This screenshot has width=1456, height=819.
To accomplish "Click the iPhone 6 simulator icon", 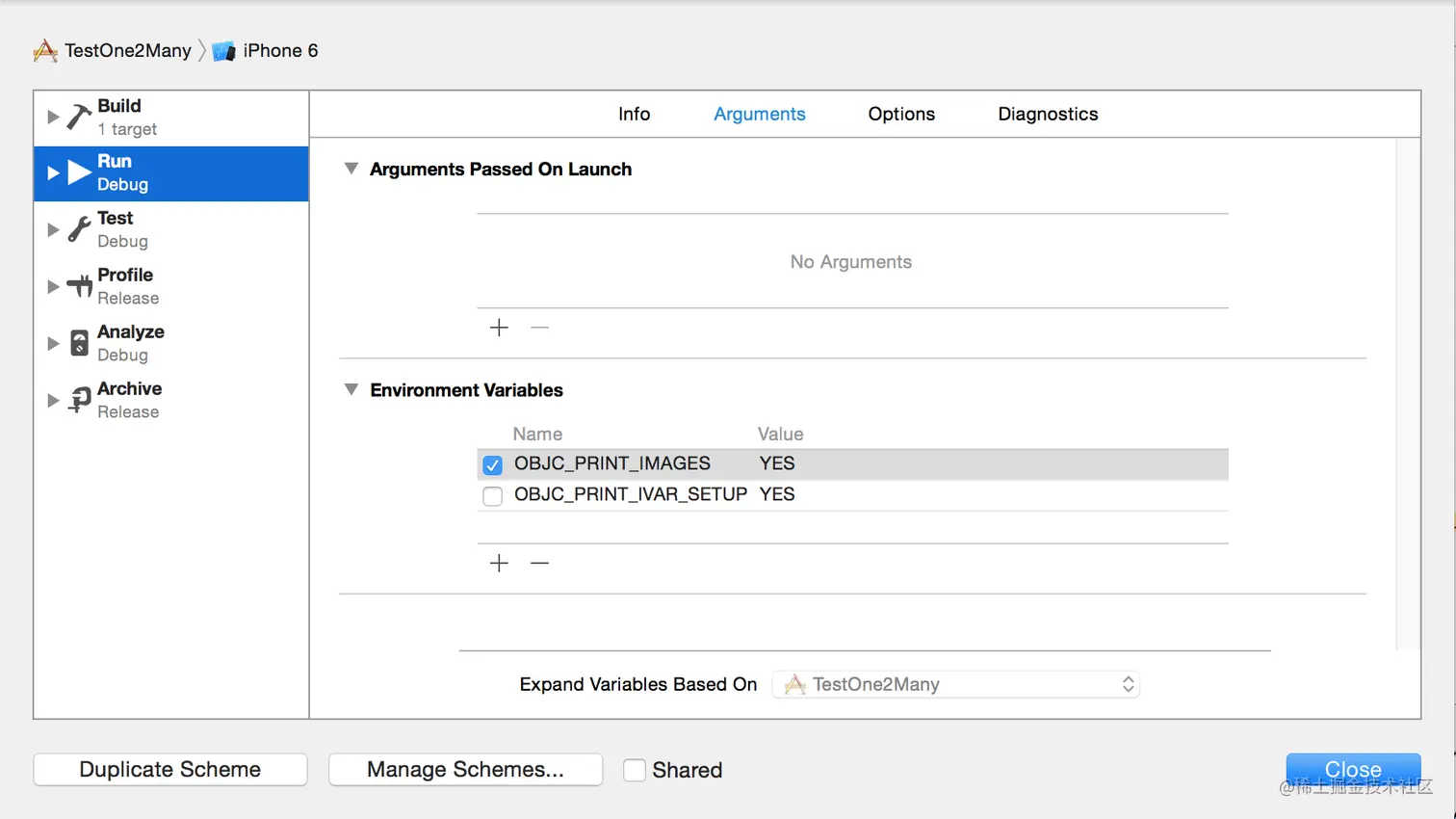I will [223, 51].
